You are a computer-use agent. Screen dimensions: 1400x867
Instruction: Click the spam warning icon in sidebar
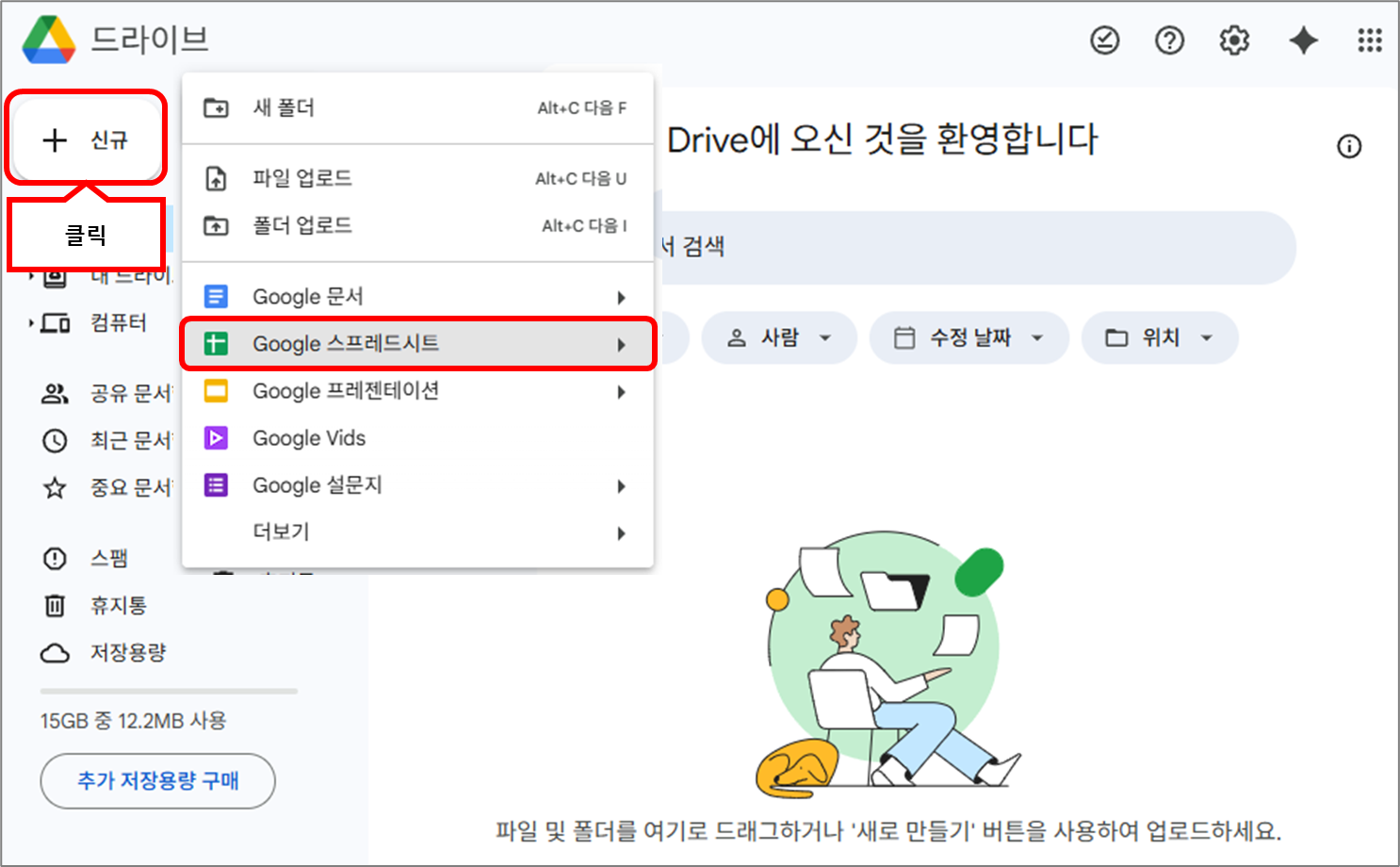[x=55, y=559]
